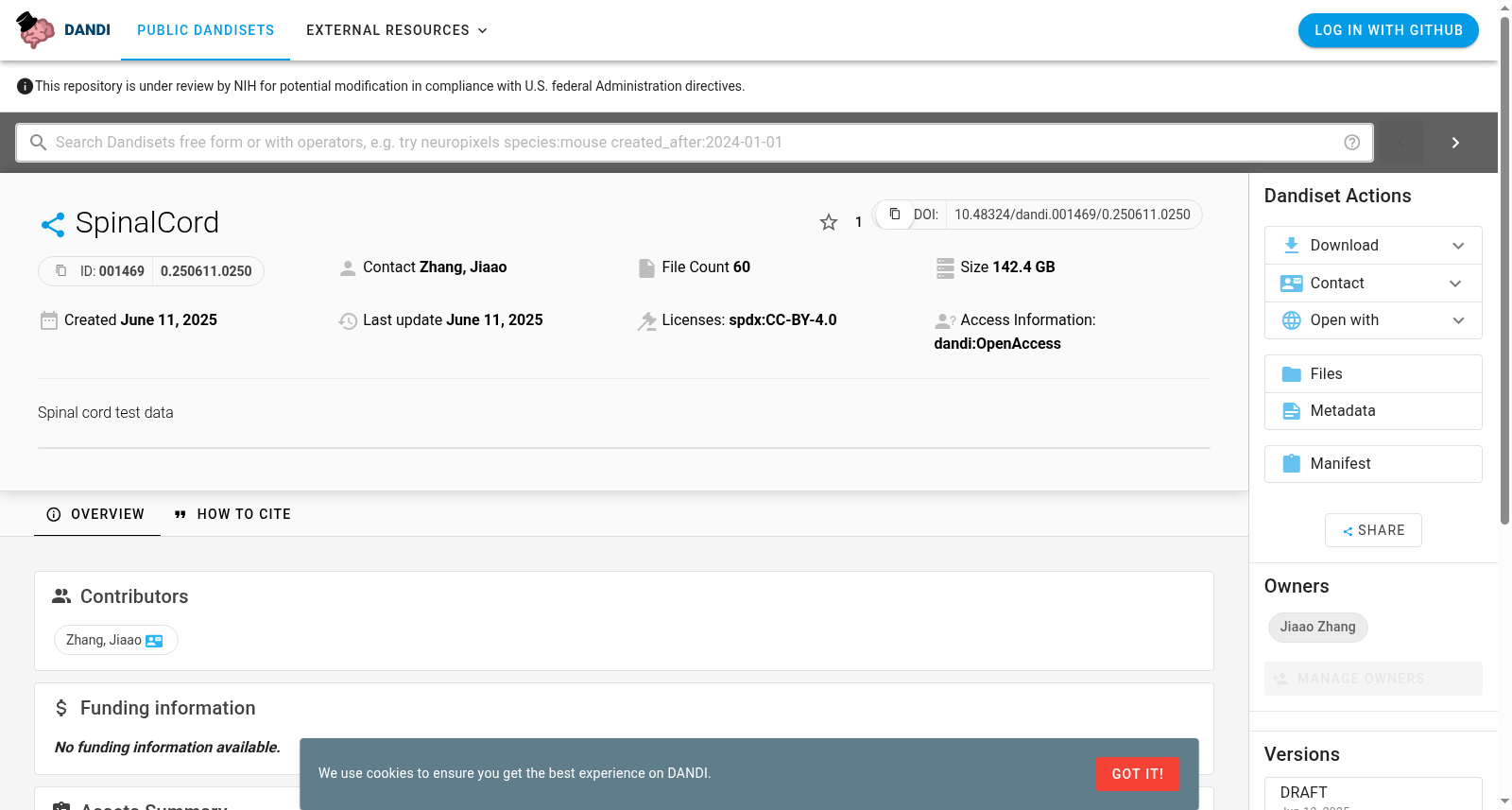The width and height of the screenshot is (1512, 810).
Task: Click the Search Dandisets input field
Action: pyautogui.click(x=695, y=143)
